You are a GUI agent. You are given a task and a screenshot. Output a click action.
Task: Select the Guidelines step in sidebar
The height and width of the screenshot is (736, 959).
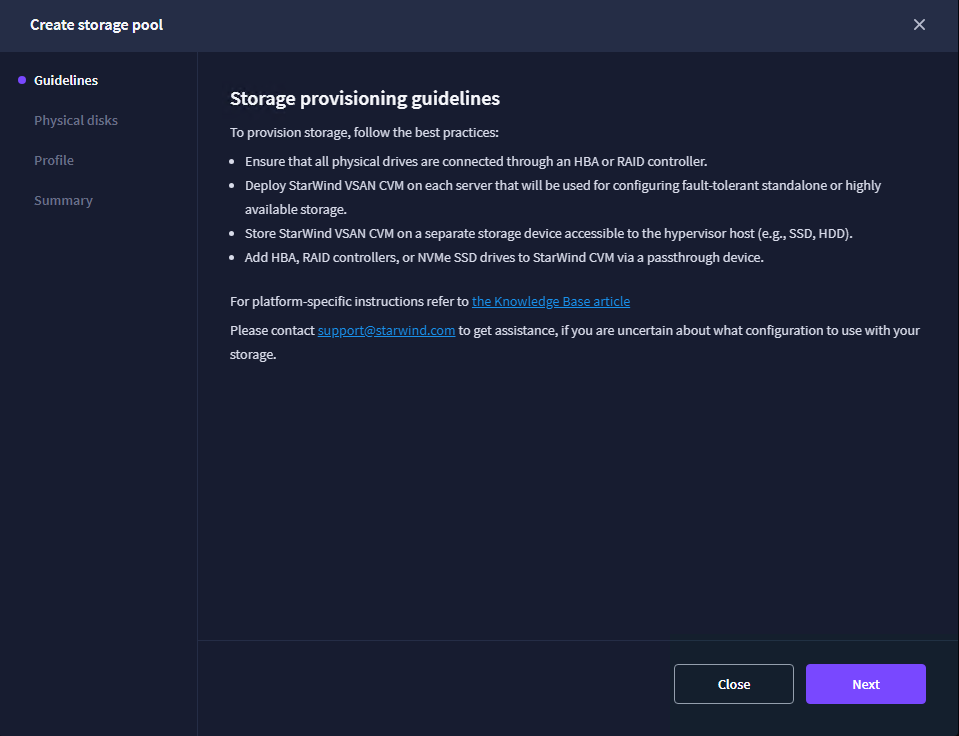coord(65,80)
